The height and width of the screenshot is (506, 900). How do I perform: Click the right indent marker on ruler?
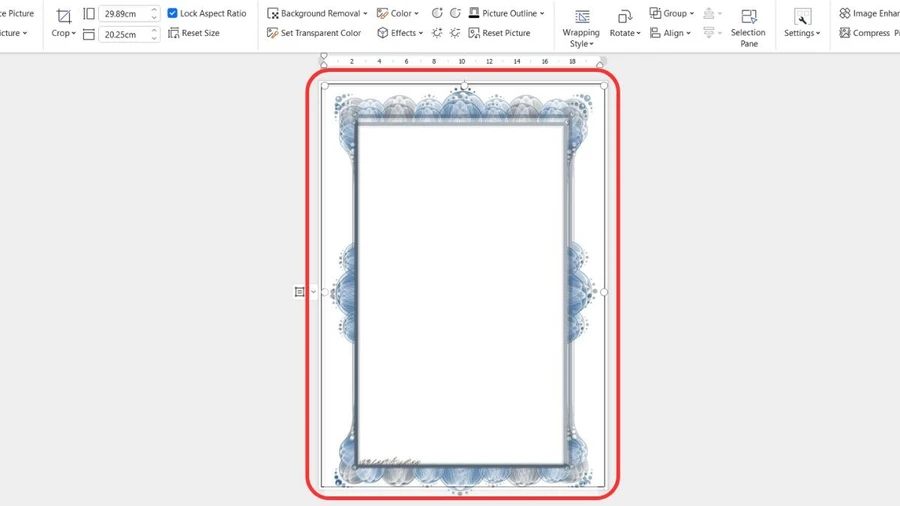600,65
